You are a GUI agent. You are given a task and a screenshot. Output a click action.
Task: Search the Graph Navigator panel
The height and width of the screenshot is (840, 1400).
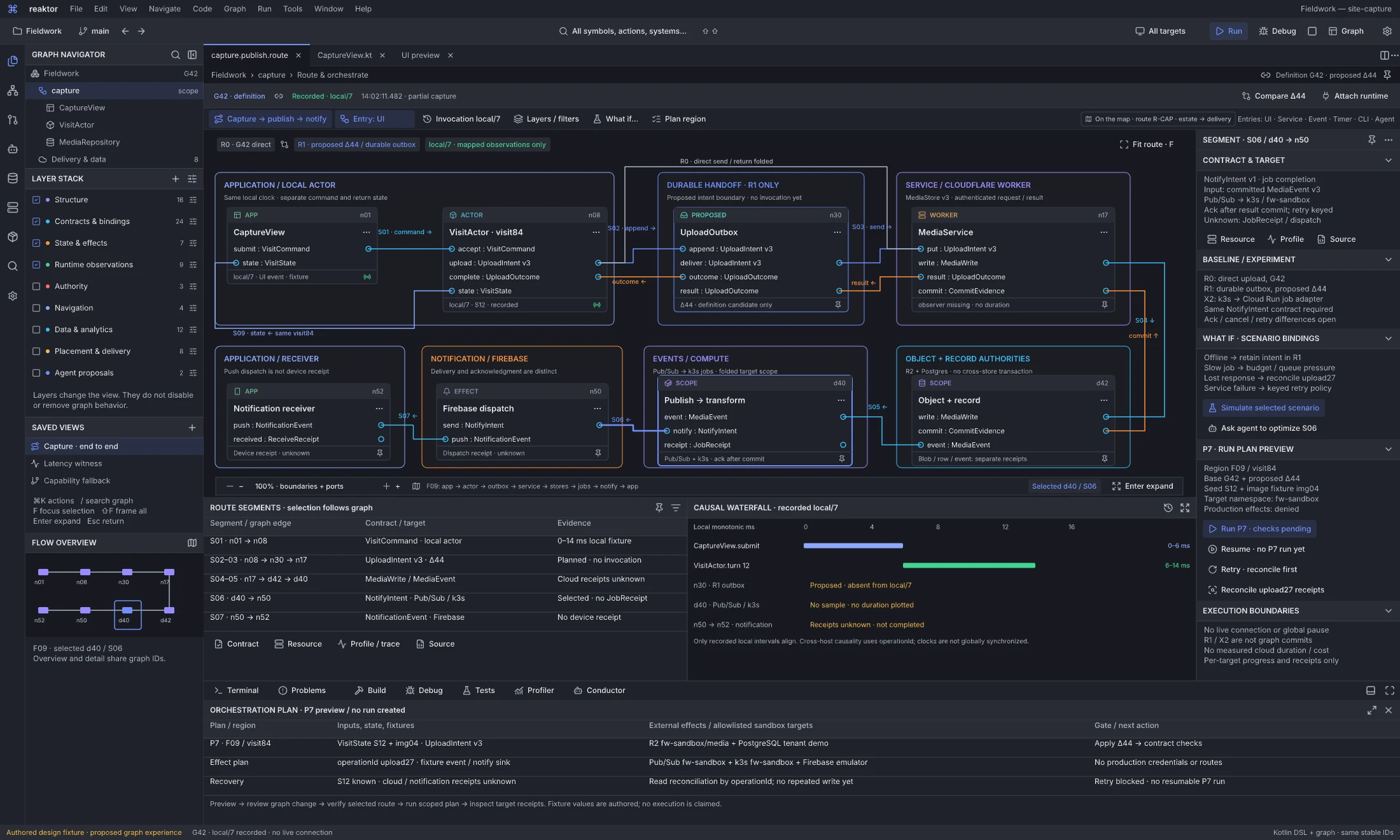click(x=176, y=55)
